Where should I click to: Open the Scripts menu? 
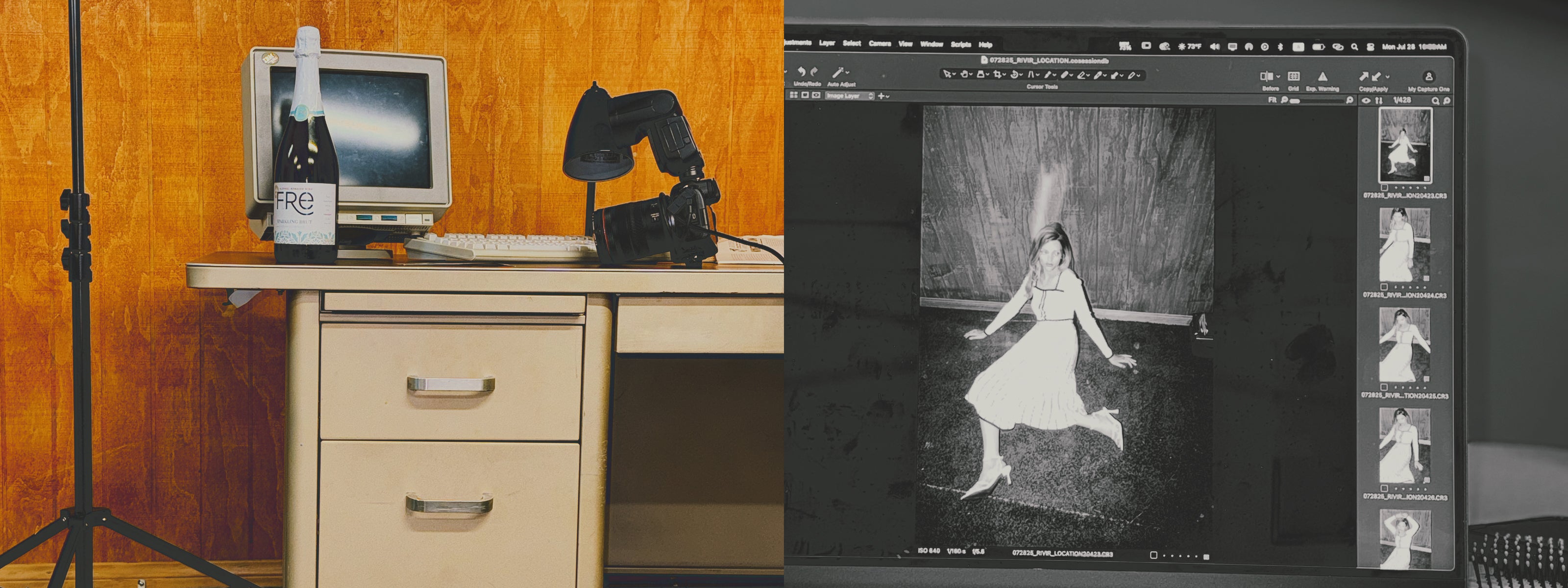(x=960, y=45)
